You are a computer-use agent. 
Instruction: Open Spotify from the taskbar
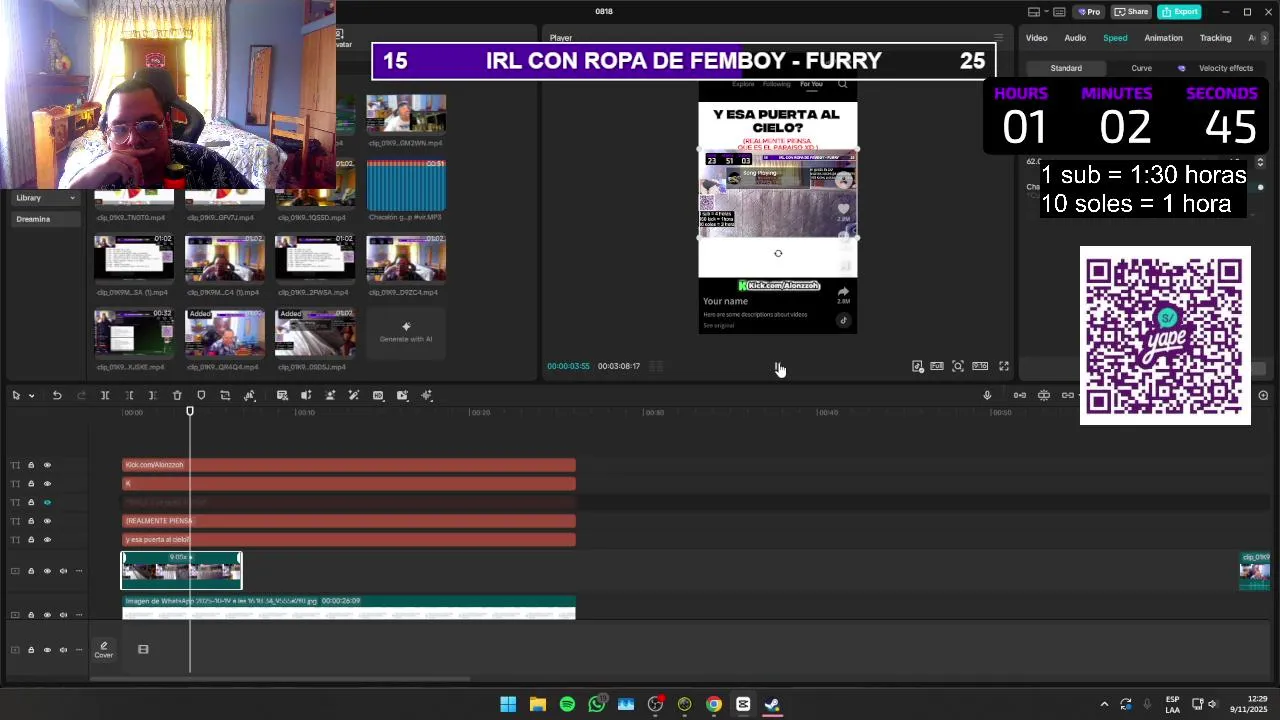567,704
